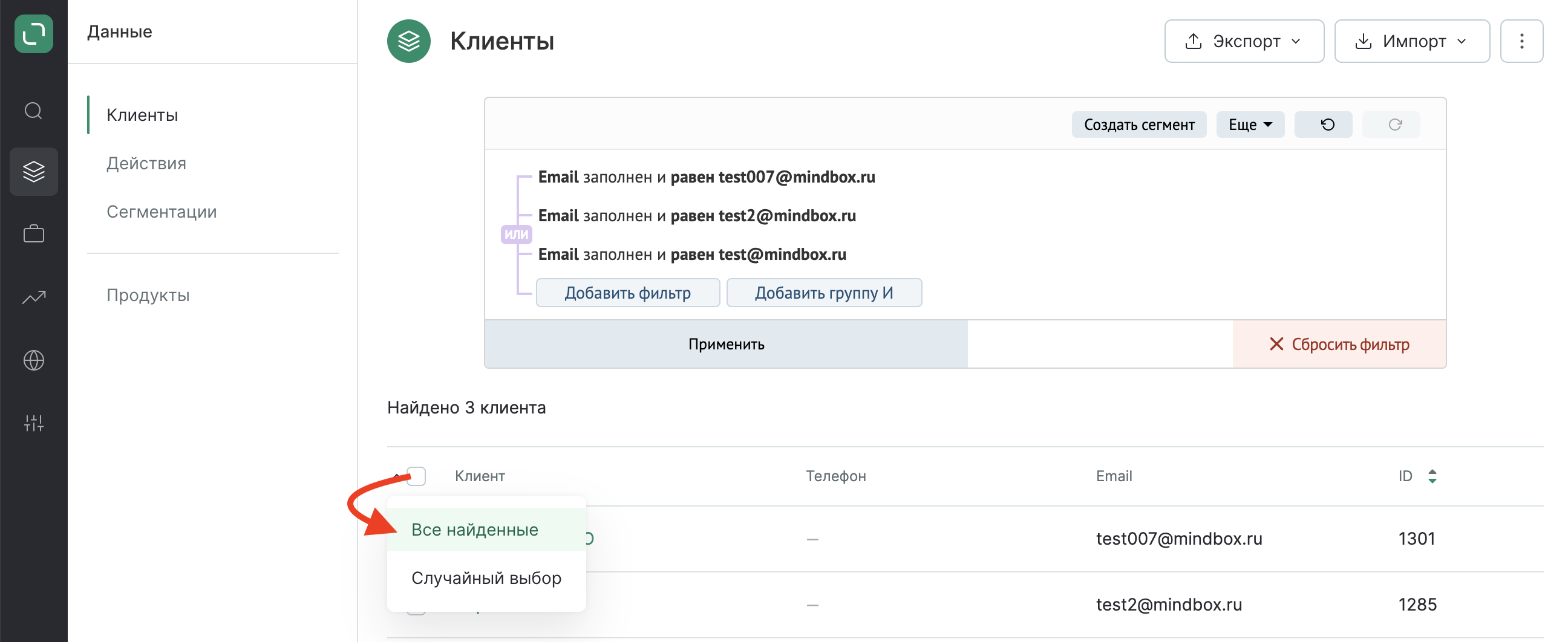Screen dimensions: 1568x642
Task: Click the Mindbox logo icon
Action: click(x=33, y=33)
